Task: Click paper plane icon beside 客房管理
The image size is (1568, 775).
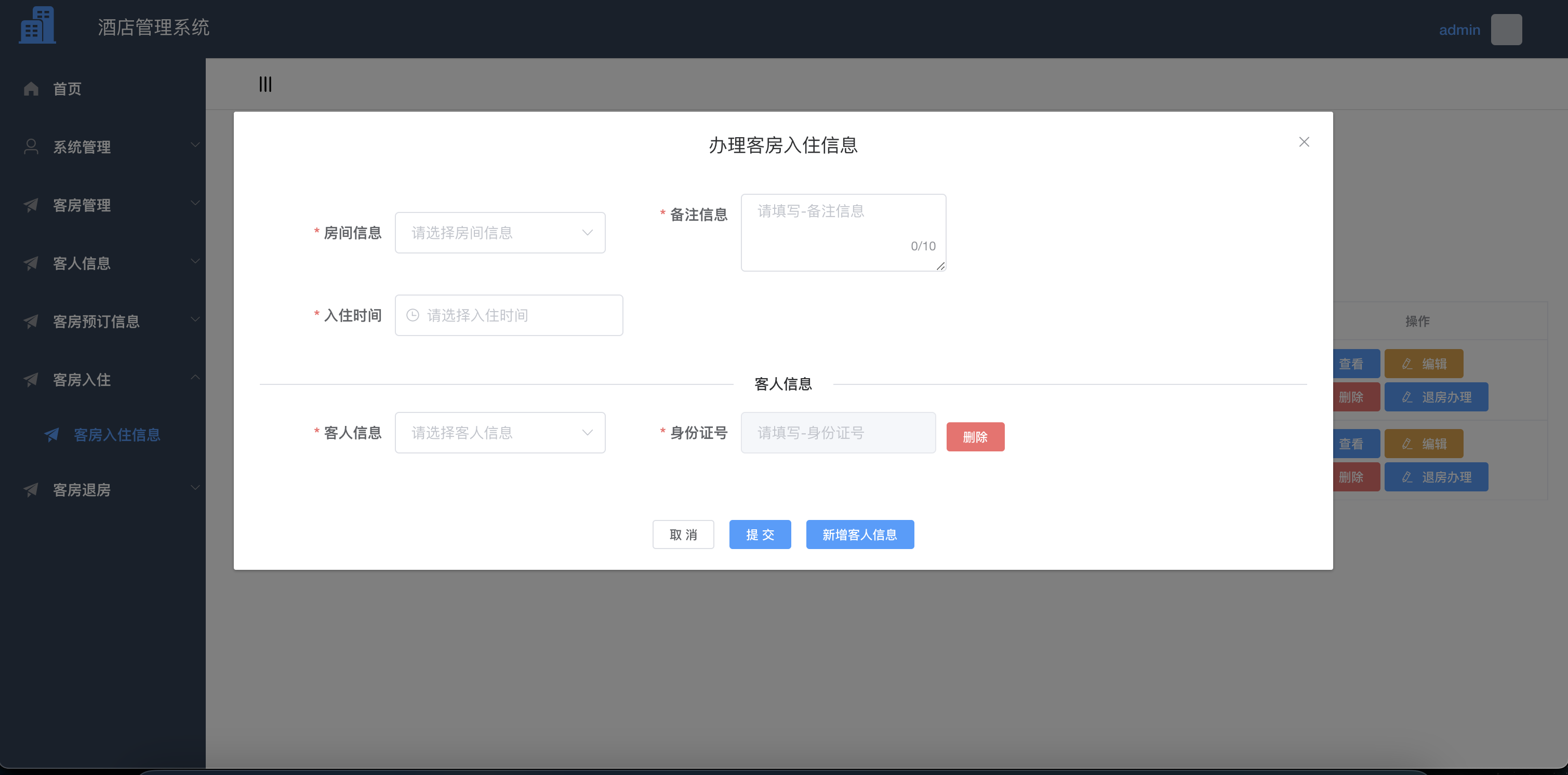Action: tap(31, 205)
